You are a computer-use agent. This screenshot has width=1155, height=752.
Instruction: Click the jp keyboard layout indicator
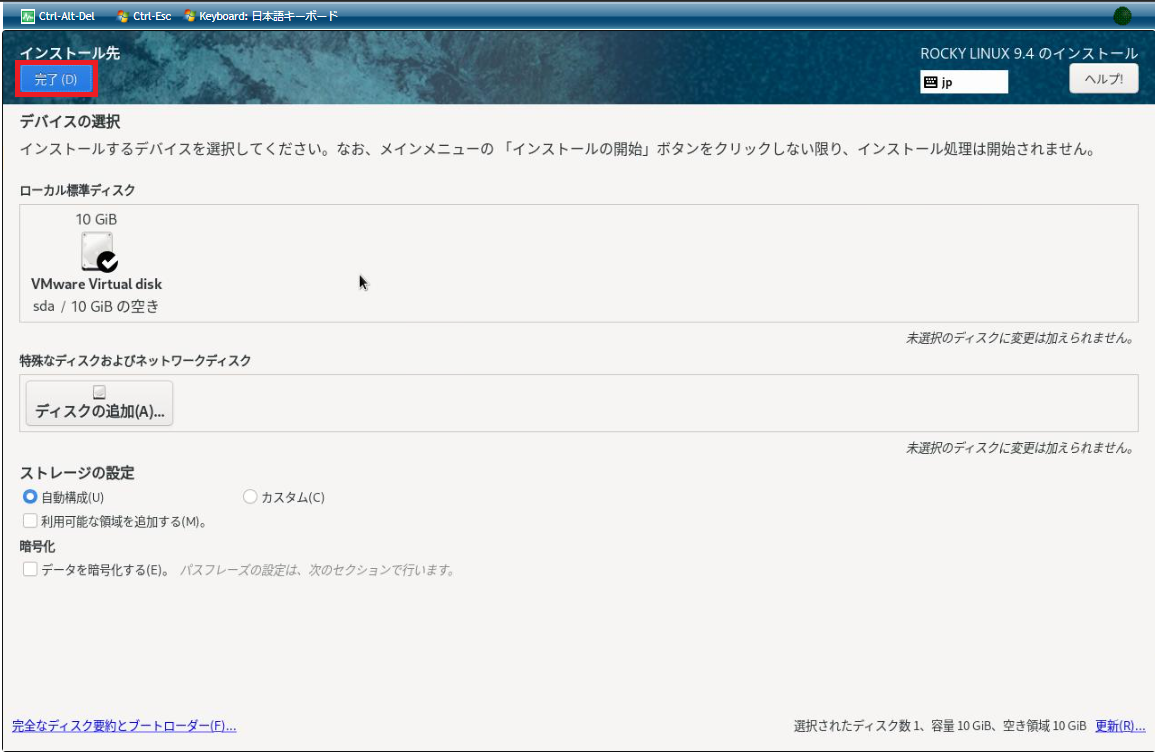(964, 82)
